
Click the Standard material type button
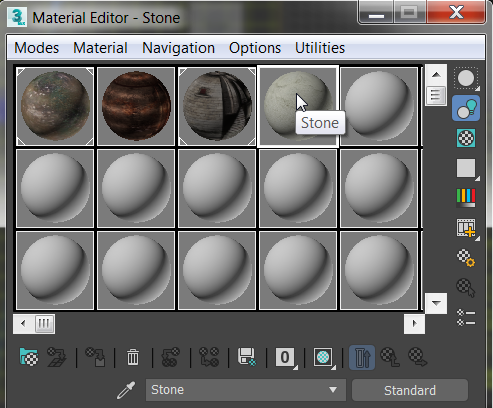(410, 390)
